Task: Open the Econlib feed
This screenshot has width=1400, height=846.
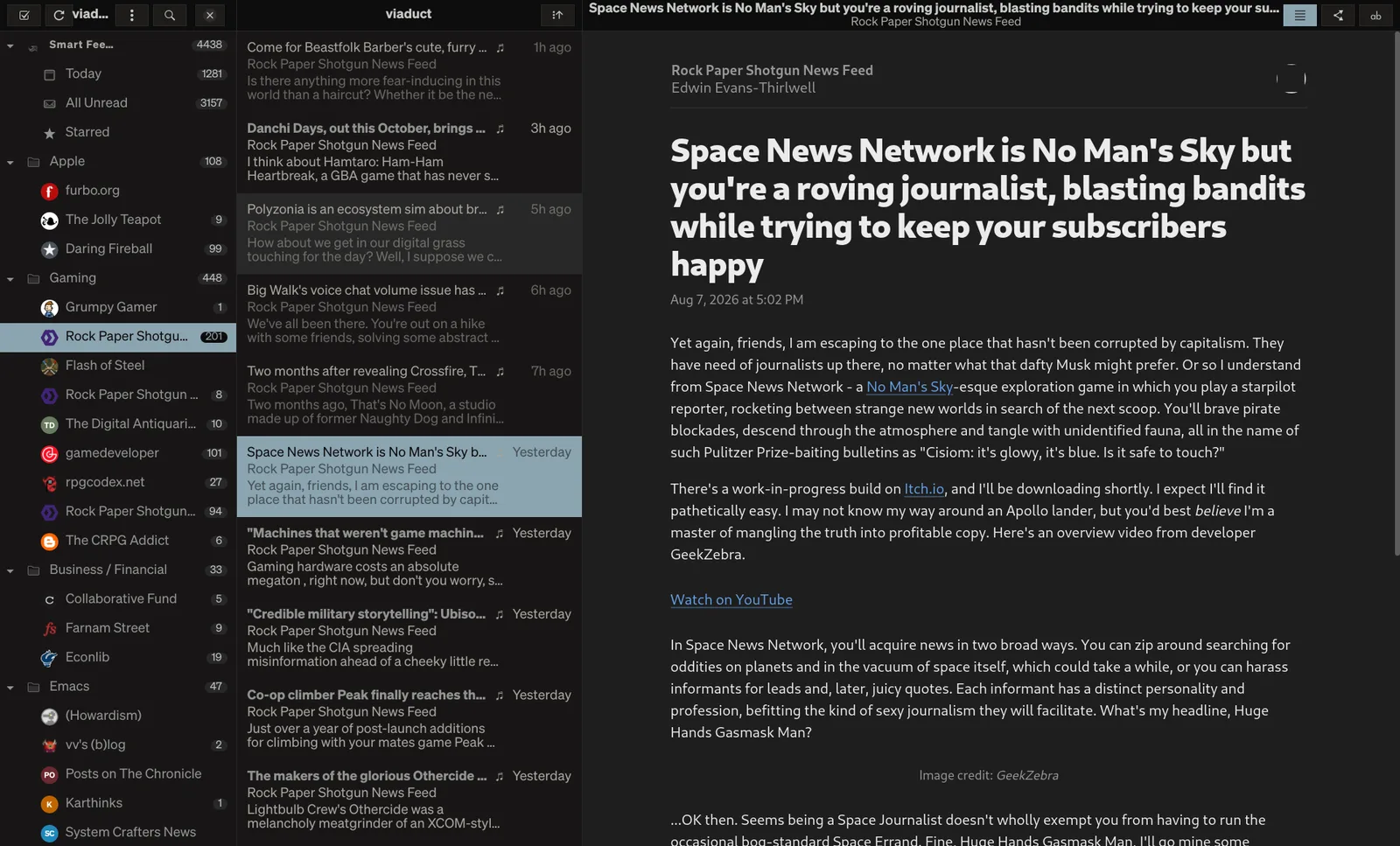Action: (x=118, y=657)
